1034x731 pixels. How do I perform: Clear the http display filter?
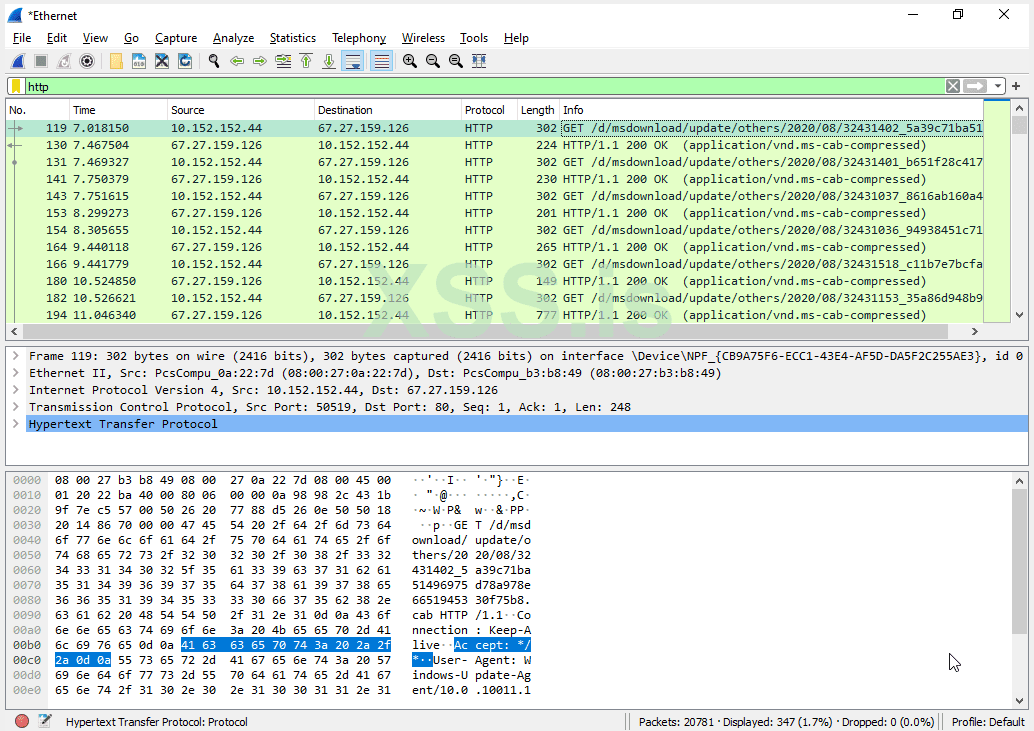click(952, 86)
